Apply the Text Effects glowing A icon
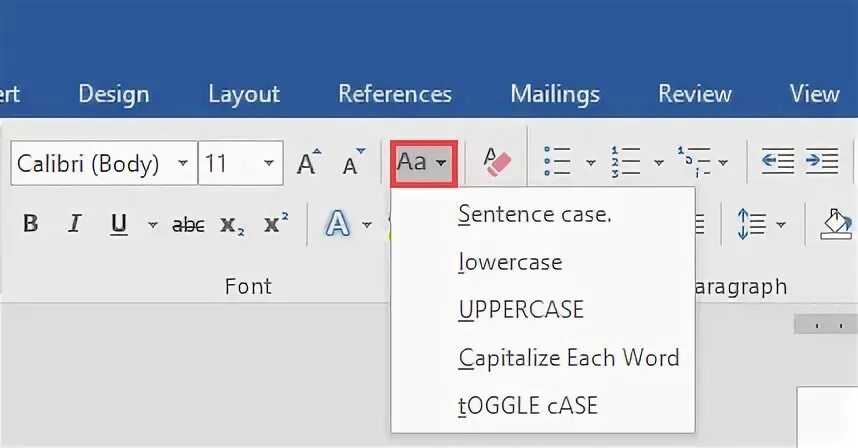858x448 pixels. tap(338, 224)
